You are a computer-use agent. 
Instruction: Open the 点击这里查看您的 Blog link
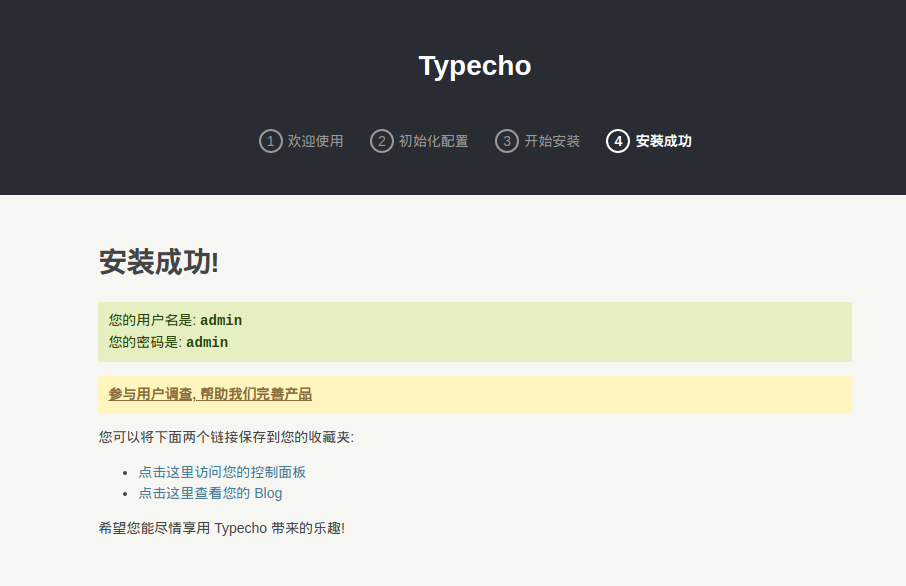point(210,493)
